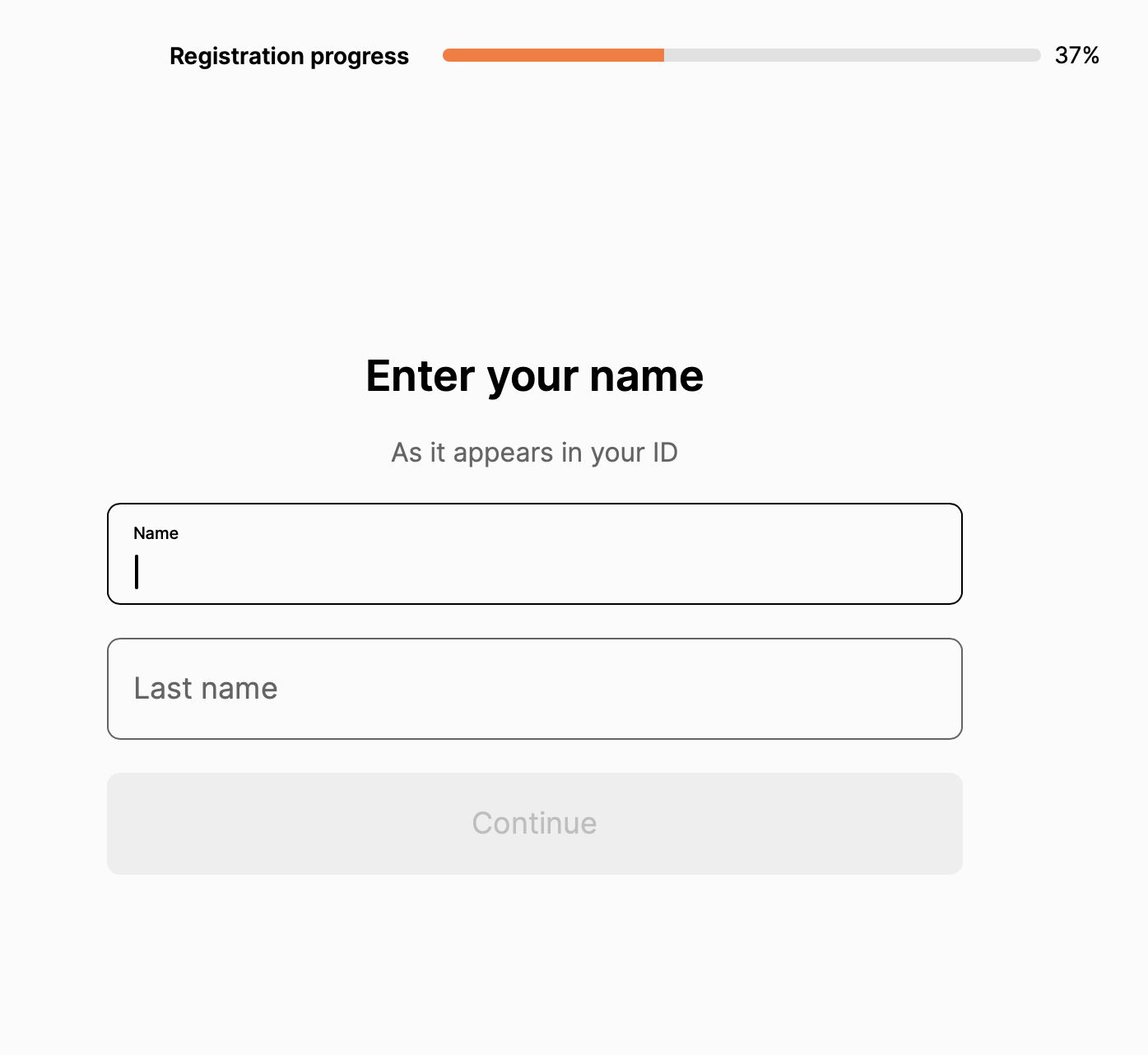The width and height of the screenshot is (1148, 1055).
Task: Click the As it appears in your ID subtitle
Action: pos(535,453)
